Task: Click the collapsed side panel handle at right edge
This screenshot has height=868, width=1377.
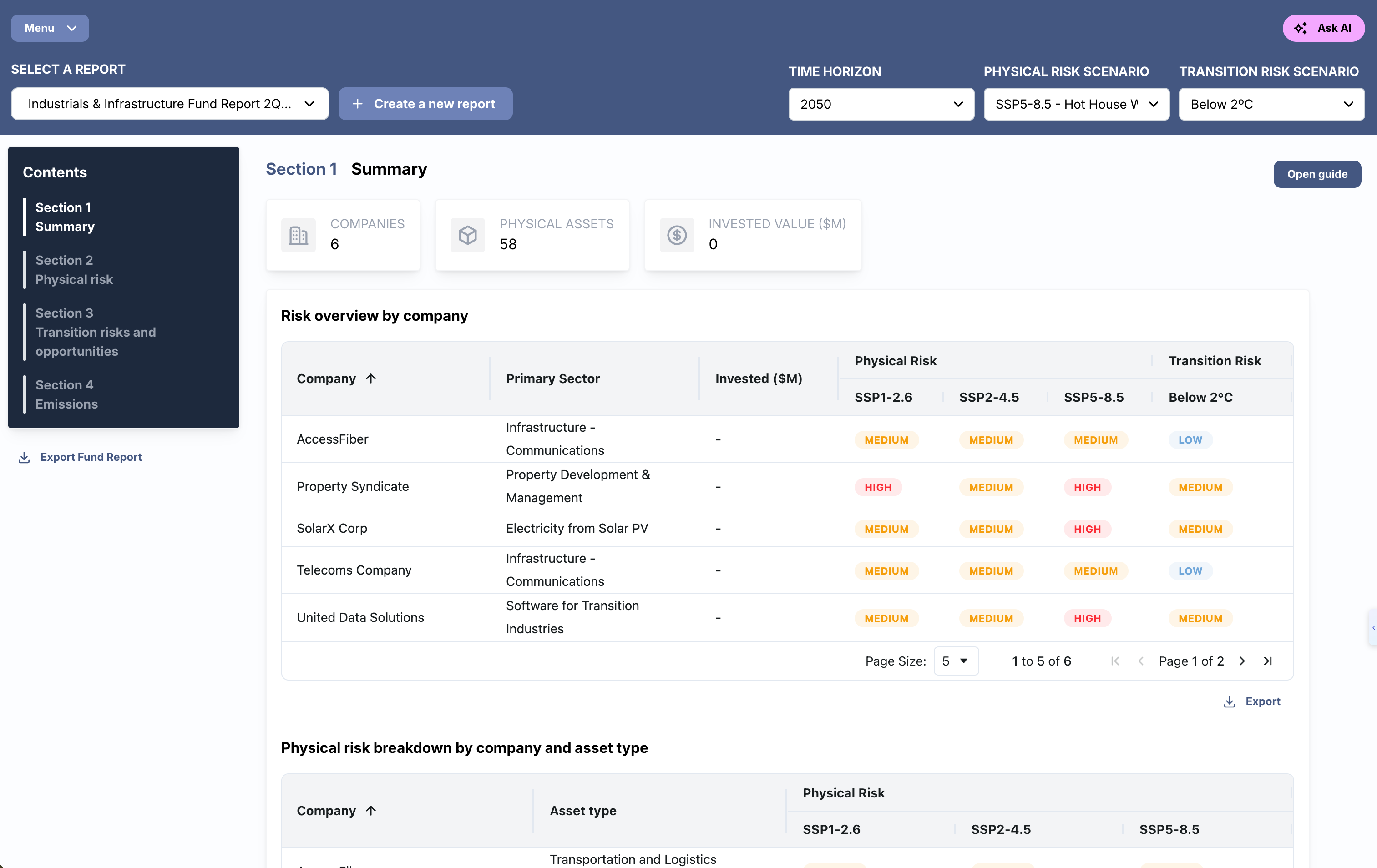Action: pos(1372,627)
